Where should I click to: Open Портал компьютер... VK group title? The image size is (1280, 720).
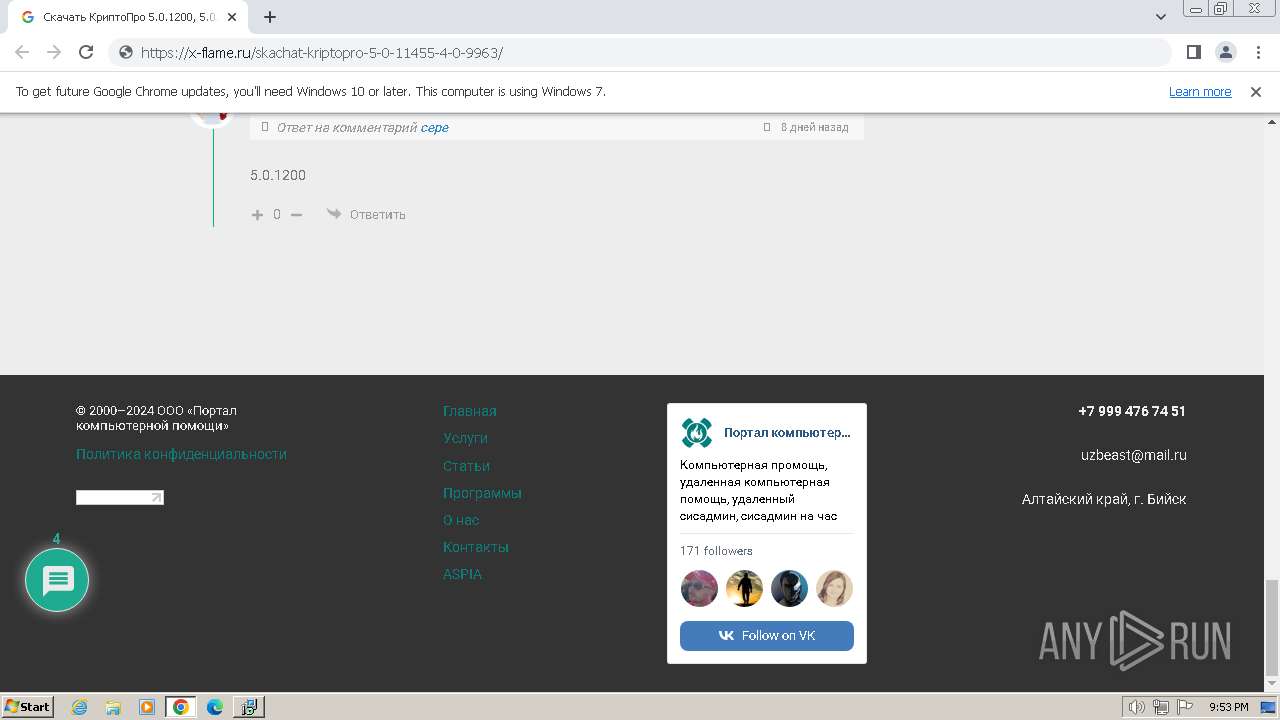pos(787,433)
